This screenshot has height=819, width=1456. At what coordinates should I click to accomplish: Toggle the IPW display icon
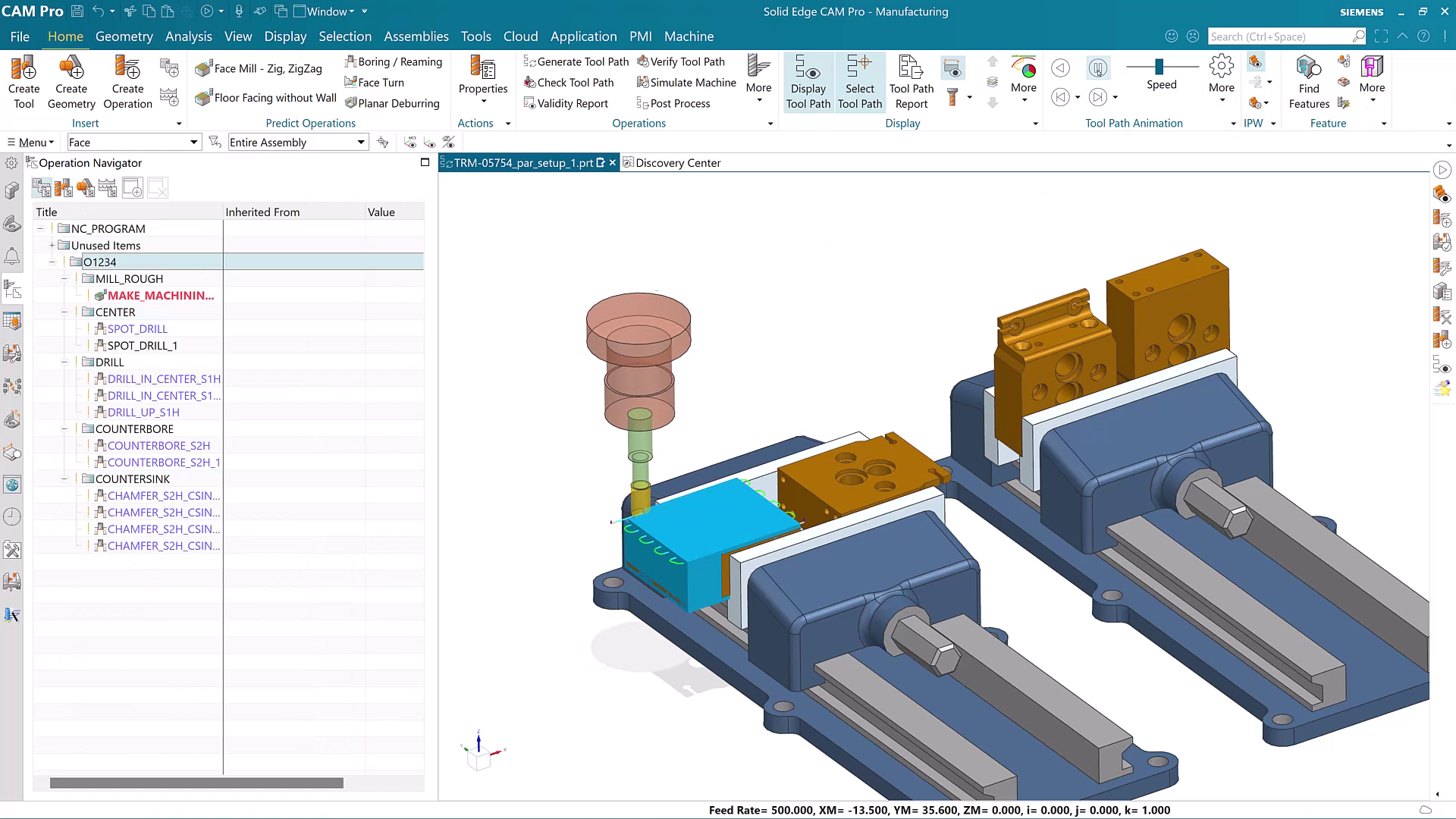pos(1255,61)
